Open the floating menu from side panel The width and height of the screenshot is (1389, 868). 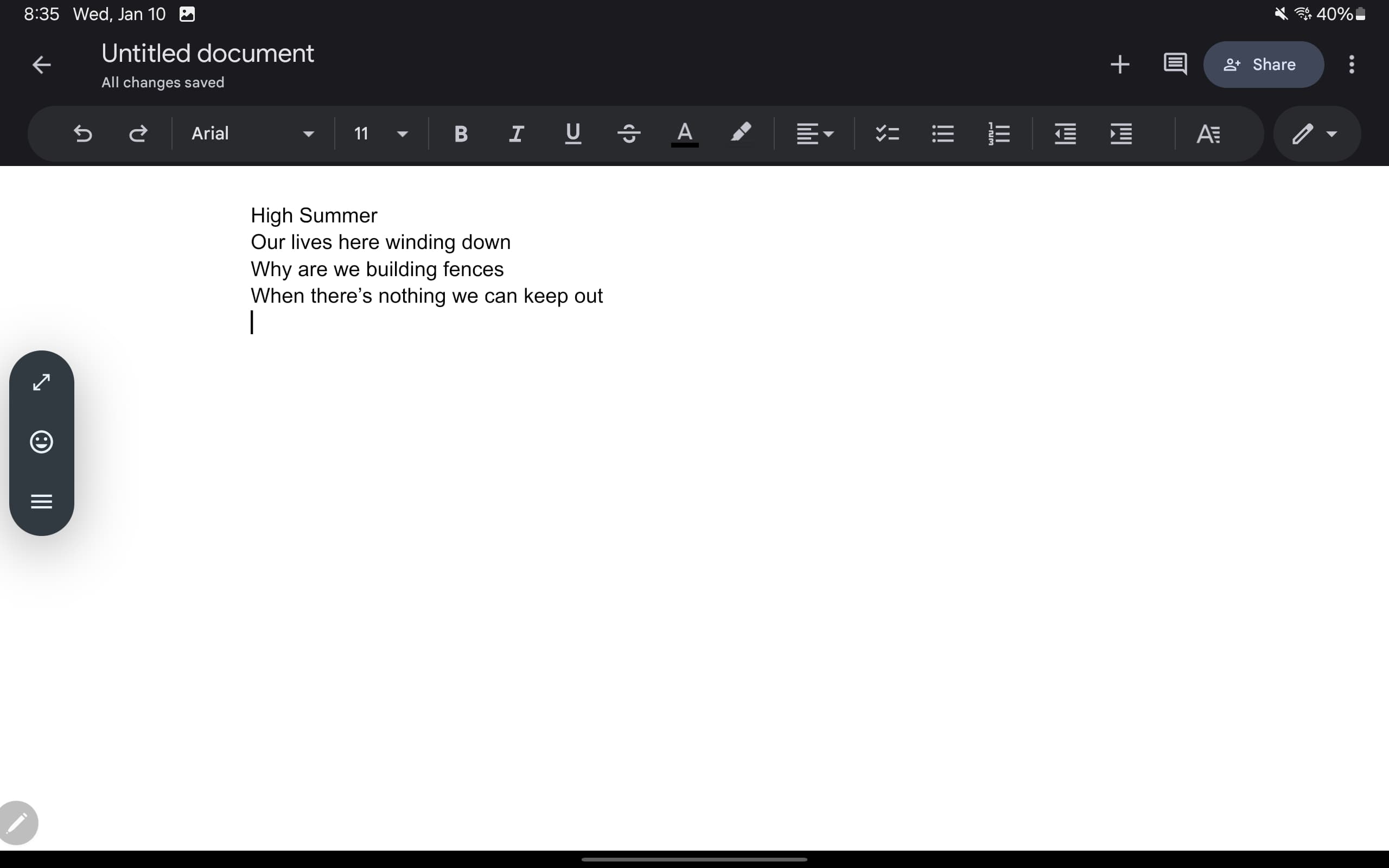(x=41, y=501)
